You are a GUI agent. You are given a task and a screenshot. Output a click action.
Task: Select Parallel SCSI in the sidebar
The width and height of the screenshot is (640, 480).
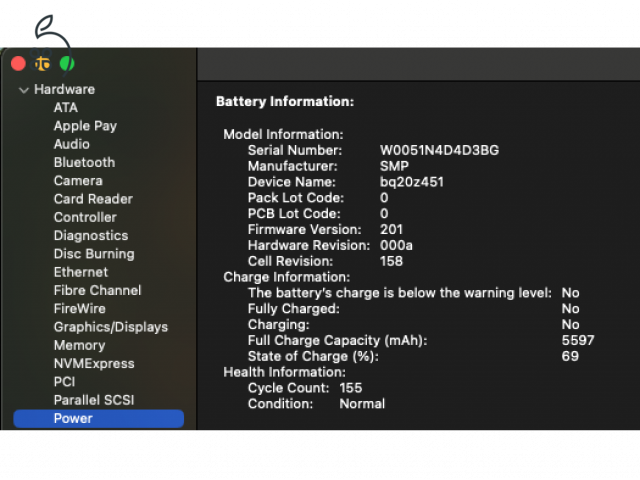[x=94, y=400]
